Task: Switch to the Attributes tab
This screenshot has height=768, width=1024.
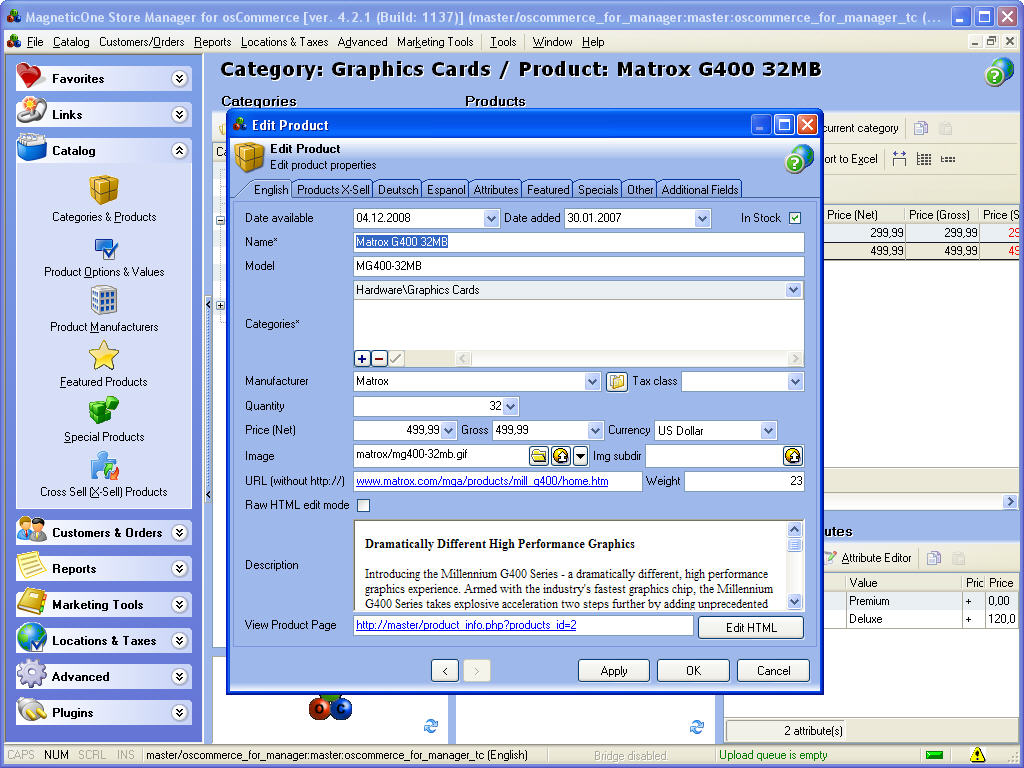Action: pyautogui.click(x=496, y=190)
